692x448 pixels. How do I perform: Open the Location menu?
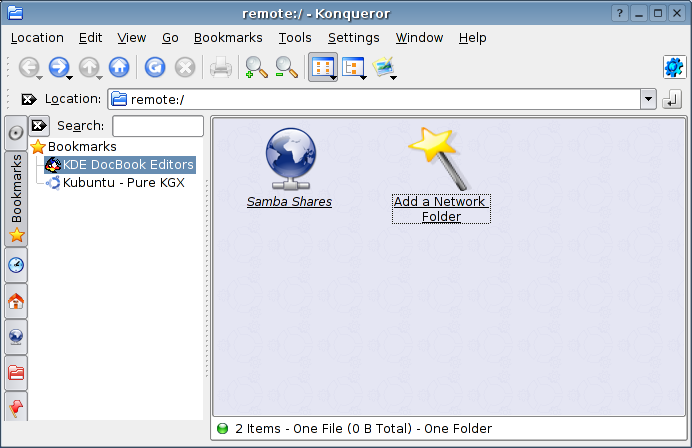click(37, 38)
